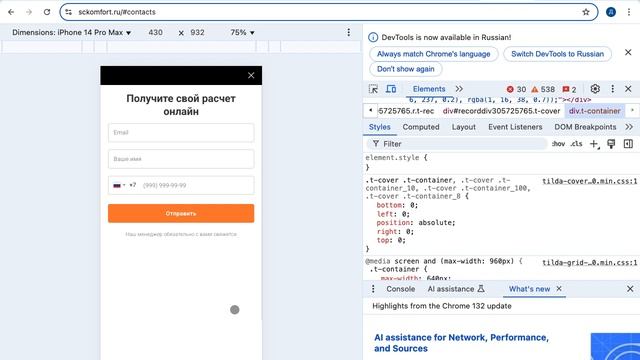This screenshot has height=360, width=640.
Task: Add a new style rule
Action: click(594, 144)
